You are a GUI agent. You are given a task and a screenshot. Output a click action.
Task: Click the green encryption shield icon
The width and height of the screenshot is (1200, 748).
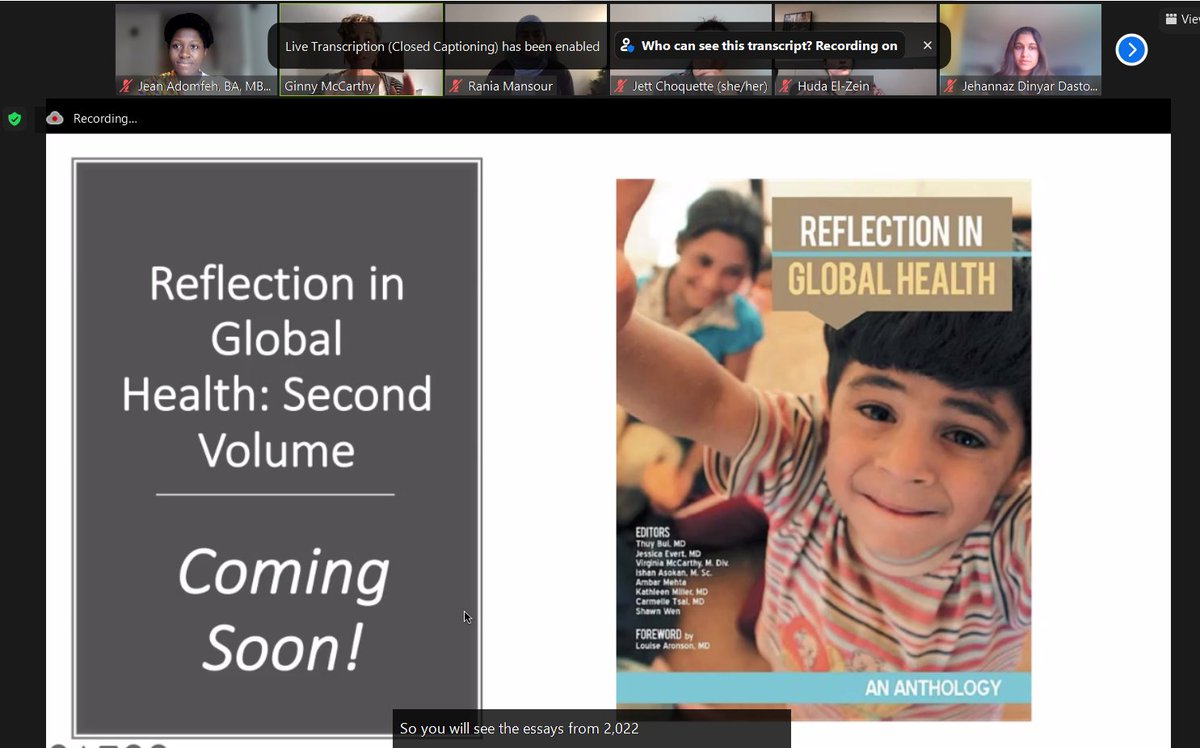tap(14, 118)
